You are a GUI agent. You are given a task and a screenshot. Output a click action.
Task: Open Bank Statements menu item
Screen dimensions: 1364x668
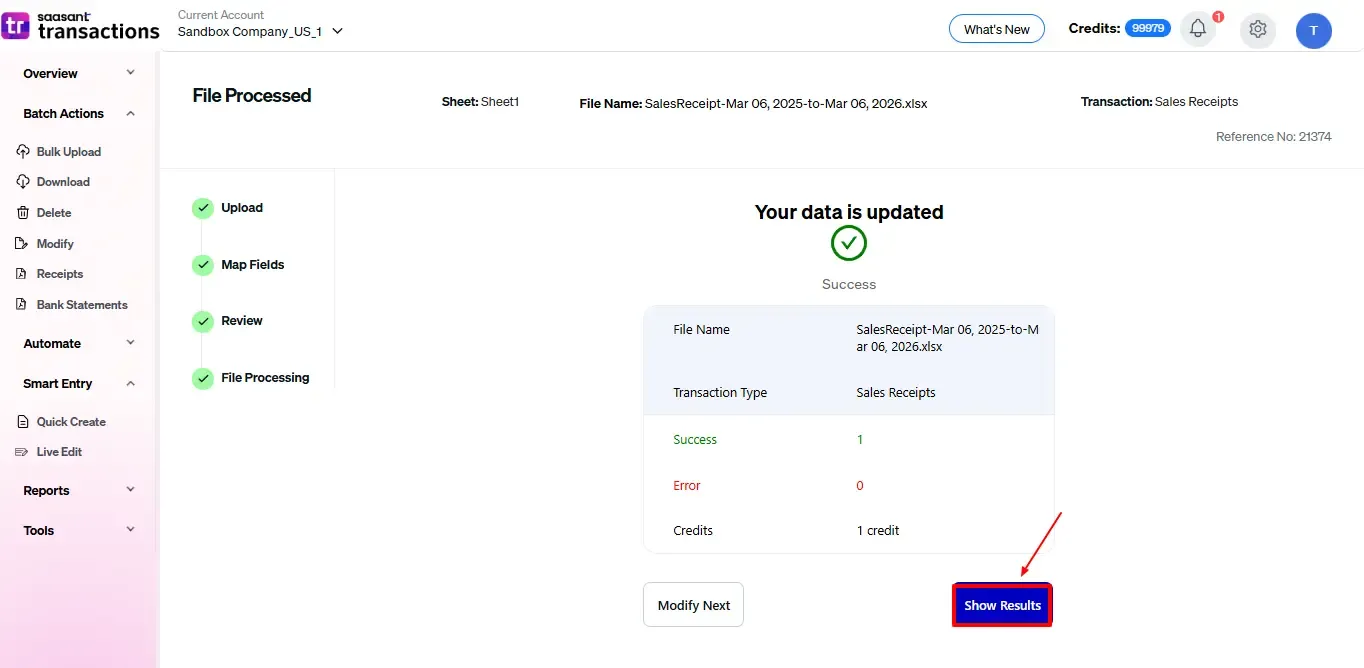click(82, 305)
